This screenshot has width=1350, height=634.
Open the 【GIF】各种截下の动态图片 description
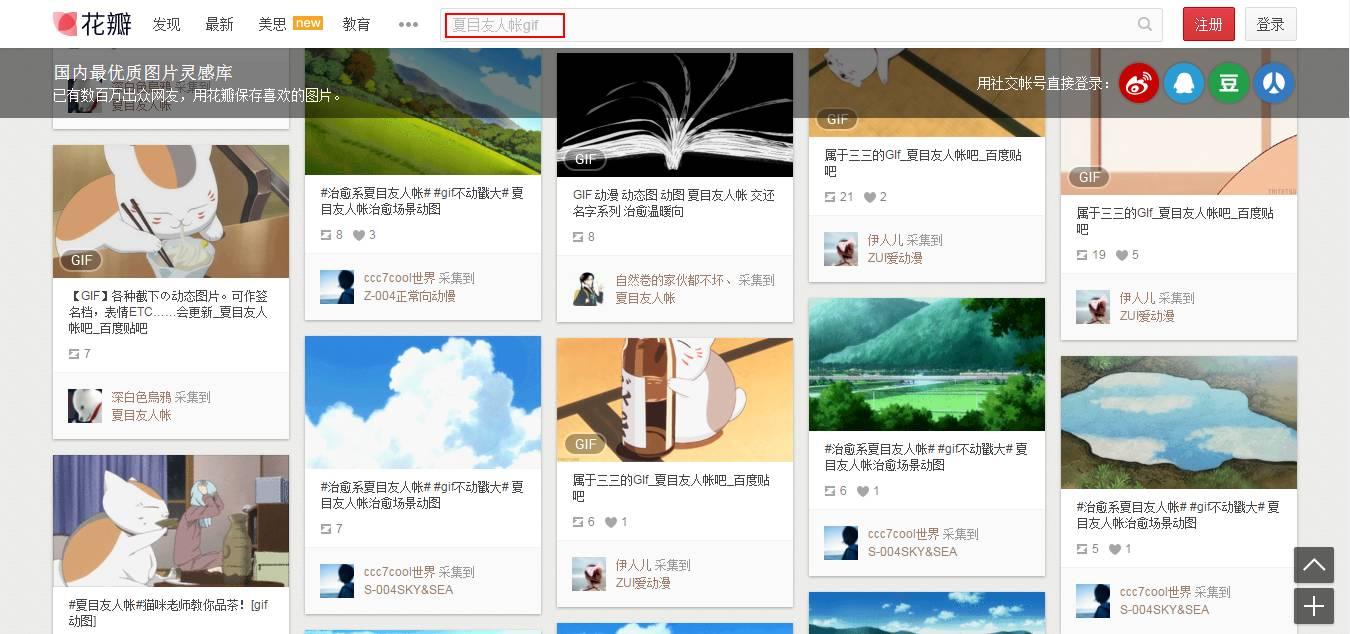tap(169, 312)
